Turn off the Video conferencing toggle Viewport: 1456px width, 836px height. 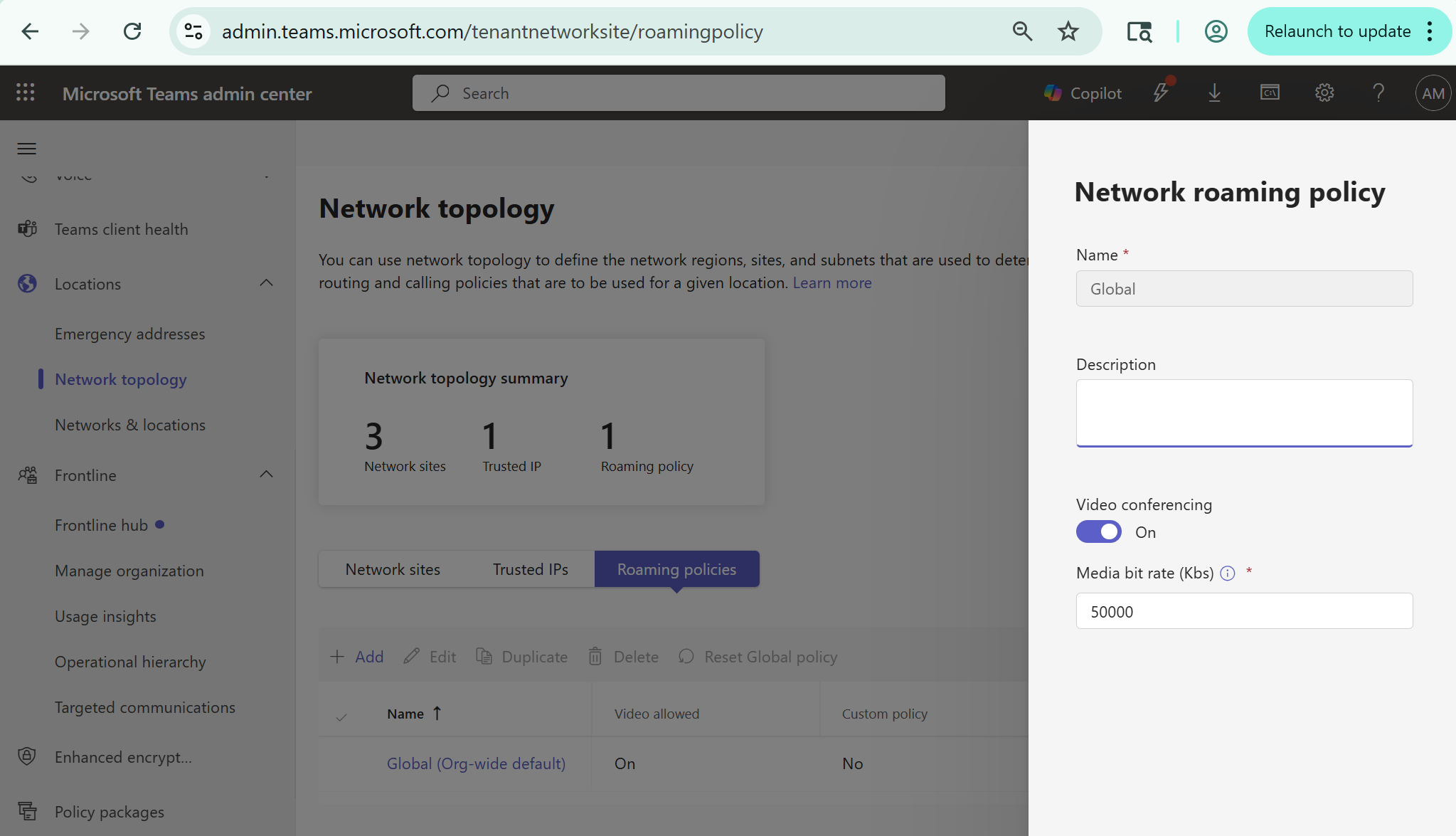[x=1098, y=532]
